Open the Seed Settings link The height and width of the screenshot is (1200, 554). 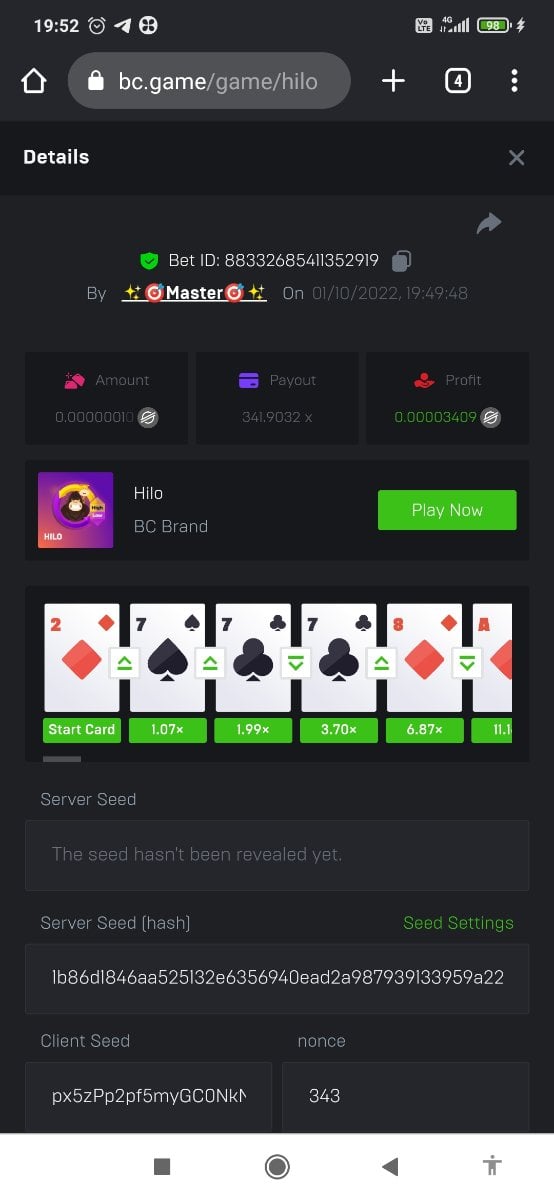click(458, 923)
